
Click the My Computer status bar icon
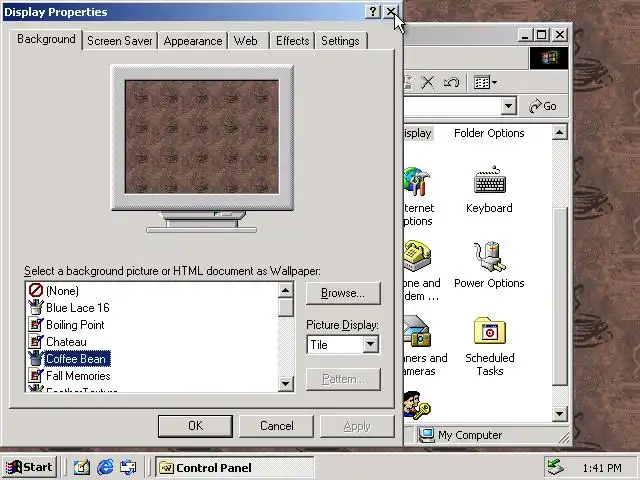pyautogui.click(x=426, y=435)
